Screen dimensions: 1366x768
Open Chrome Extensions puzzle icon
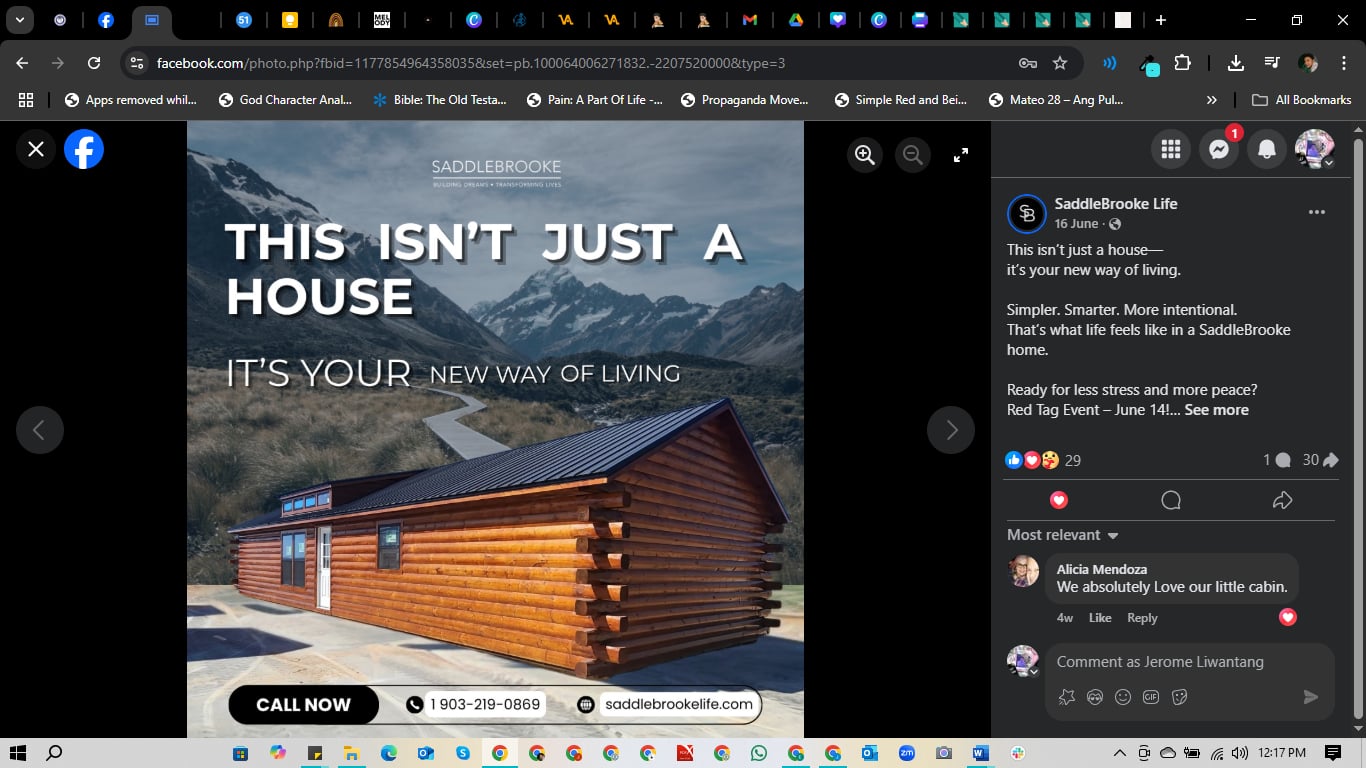pos(1183,63)
